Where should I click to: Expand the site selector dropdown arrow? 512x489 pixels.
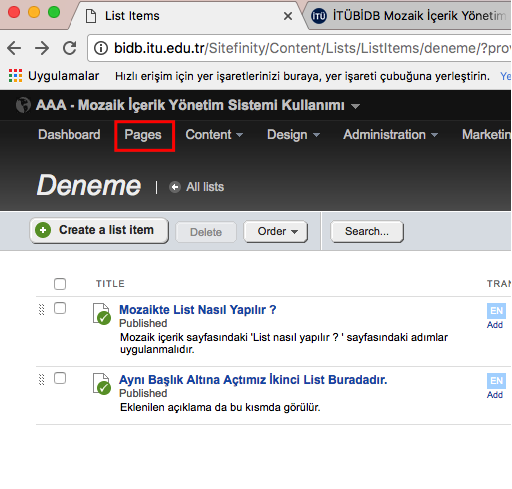pos(355,106)
